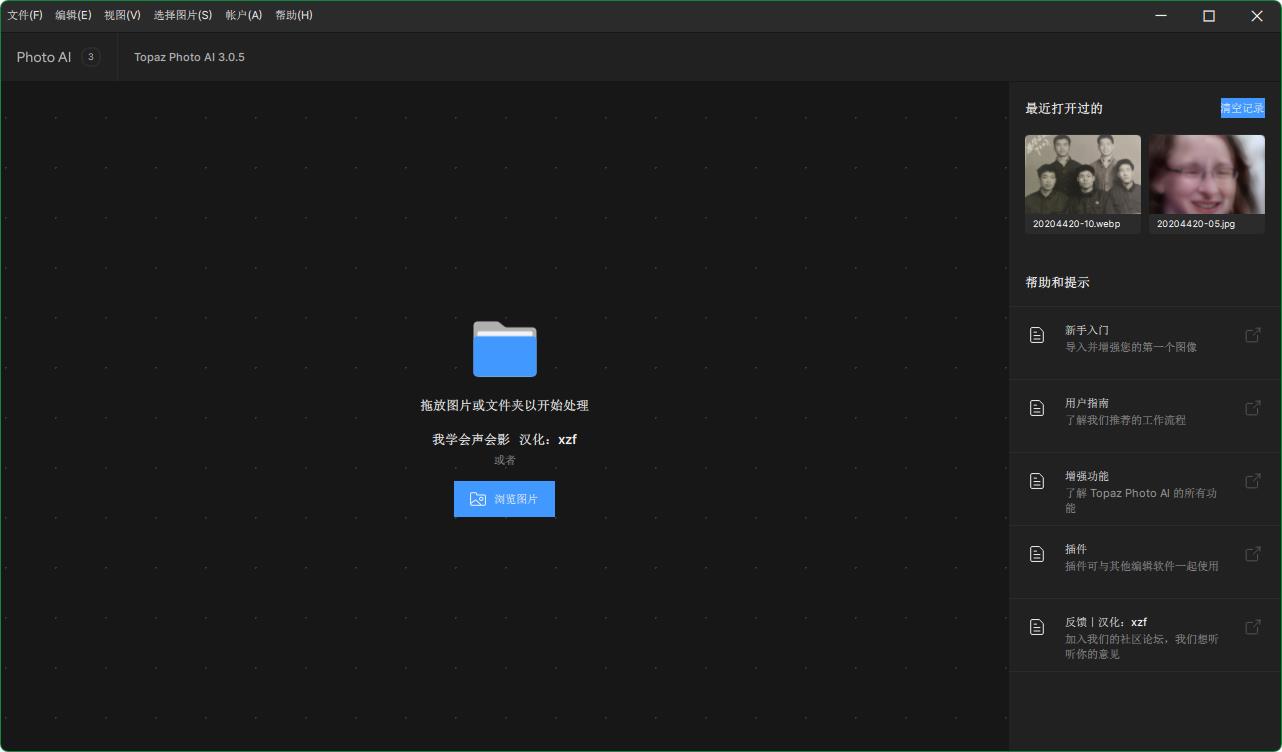Click the description 导入并增强您的第一个图像
This screenshot has width=1282, height=752.
1131,347
